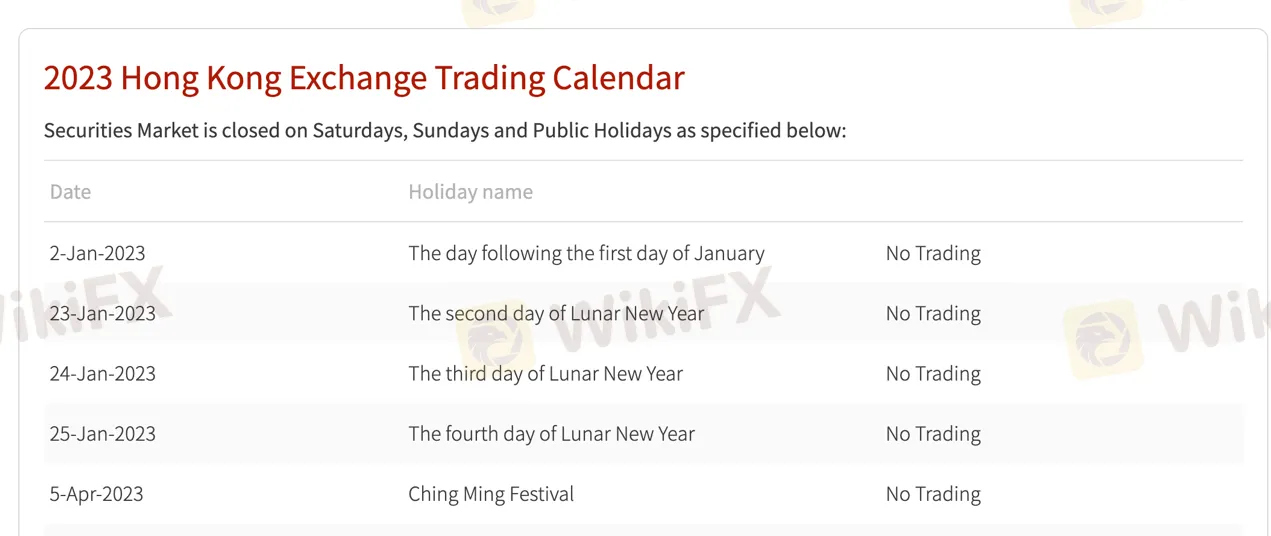1271x536 pixels.
Task: Click the 5-Apr-2023 date cell
Action: [96, 494]
